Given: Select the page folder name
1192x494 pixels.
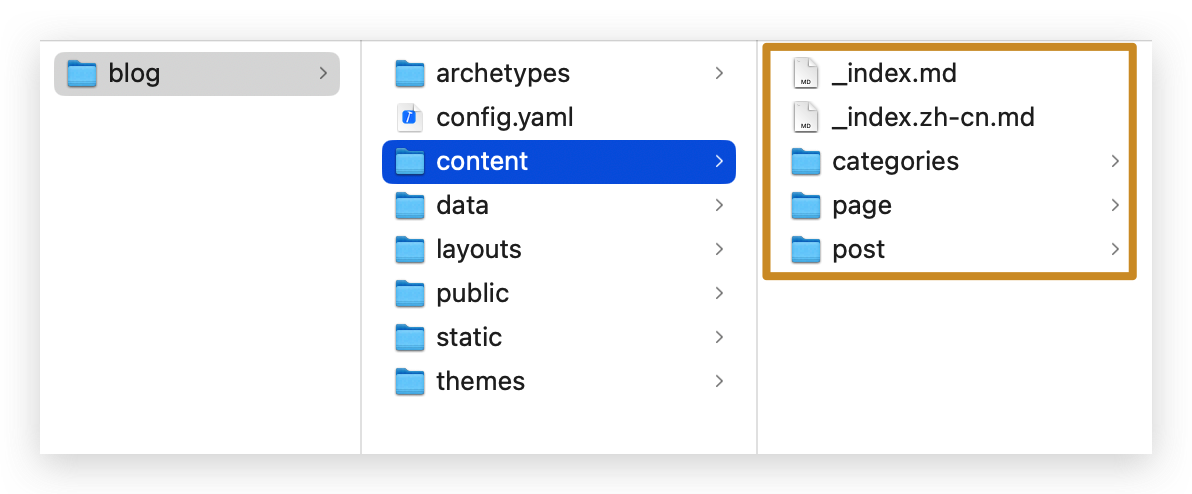Looking at the screenshot, I should point(861,205).
